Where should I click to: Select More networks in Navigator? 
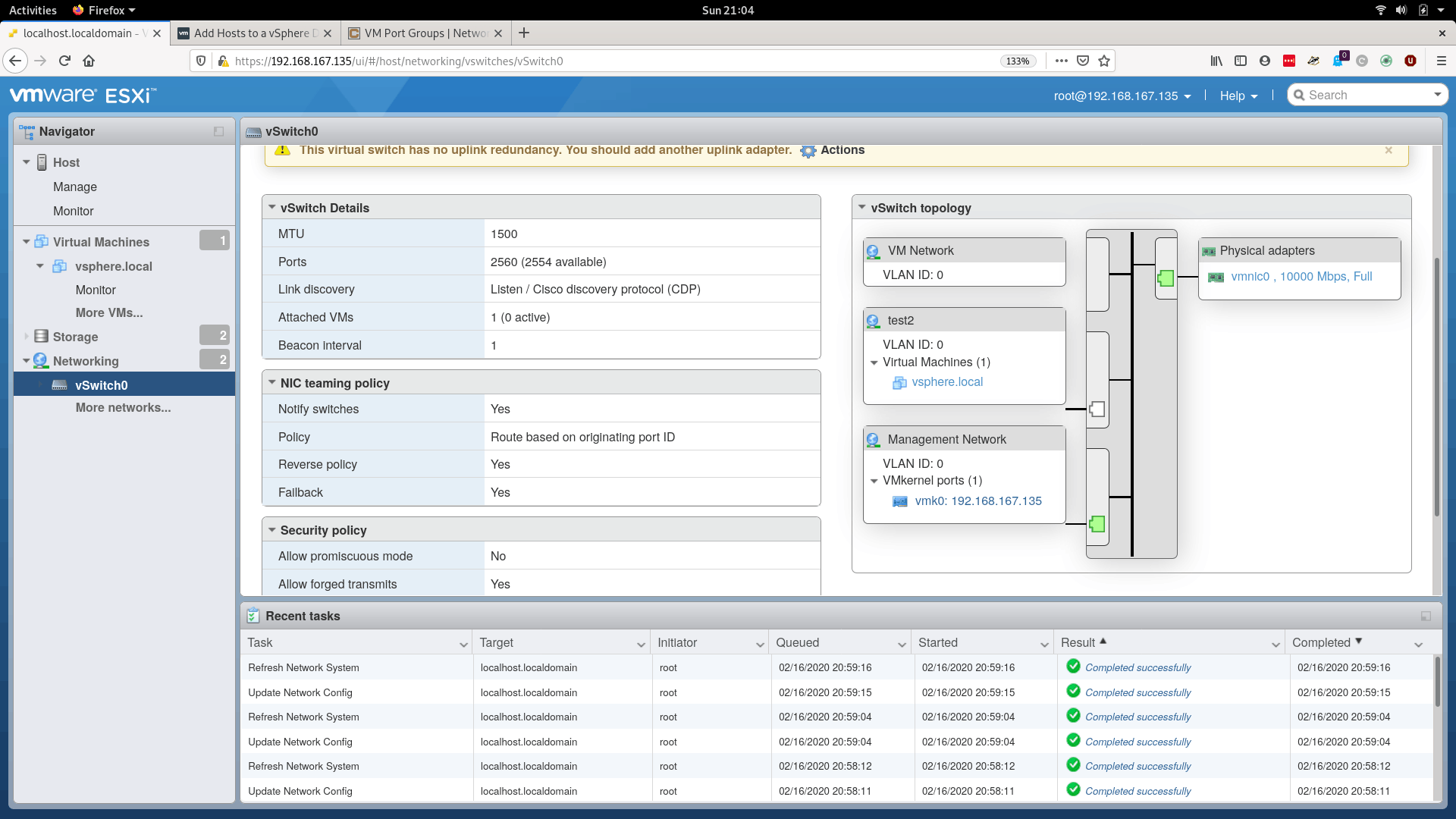click(x=123, y=408)
